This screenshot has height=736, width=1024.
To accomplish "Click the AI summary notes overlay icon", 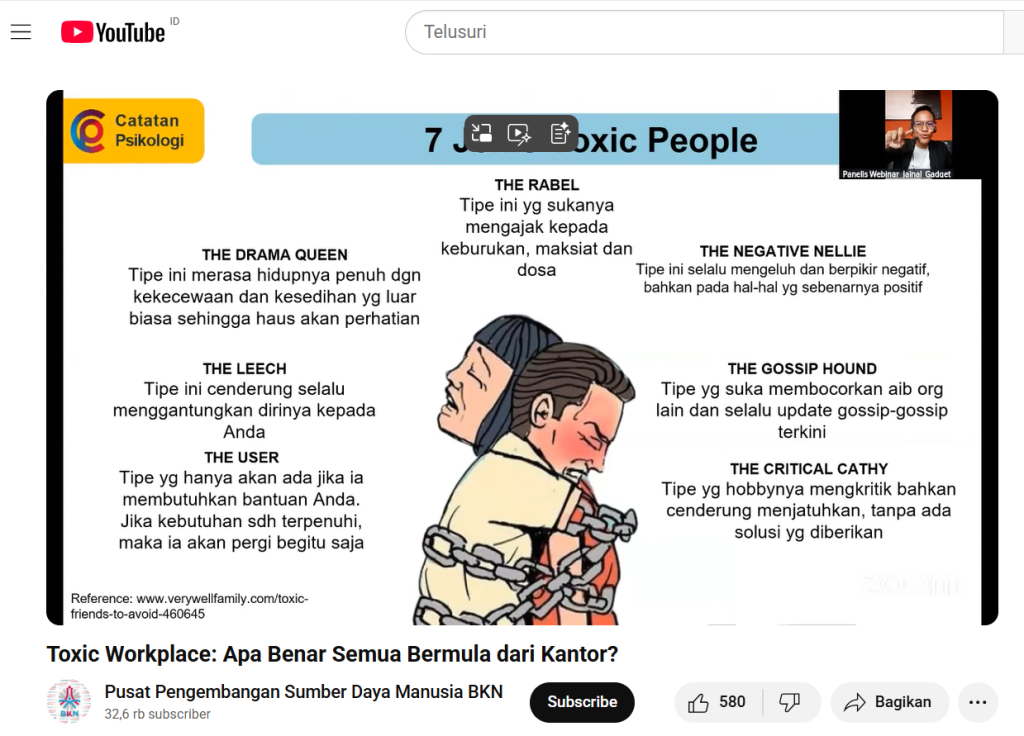I will [560, 133].
